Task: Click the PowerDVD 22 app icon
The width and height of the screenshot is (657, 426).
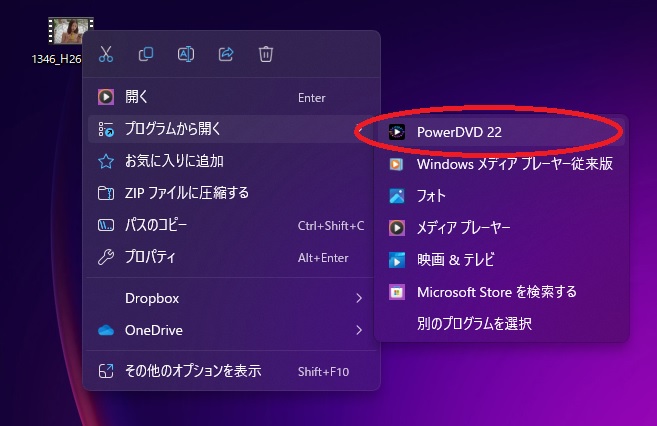Action: pyautogui.click(x=396, y=132)
